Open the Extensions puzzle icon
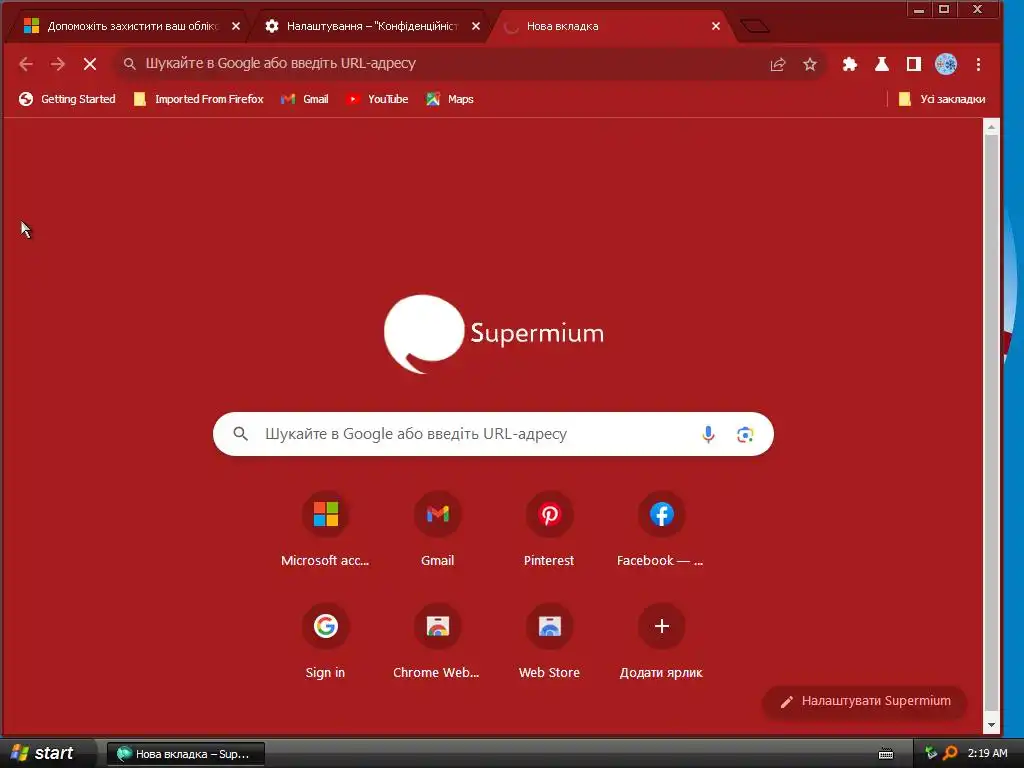This screenshot has width=1024, height=768. (850, 64)
